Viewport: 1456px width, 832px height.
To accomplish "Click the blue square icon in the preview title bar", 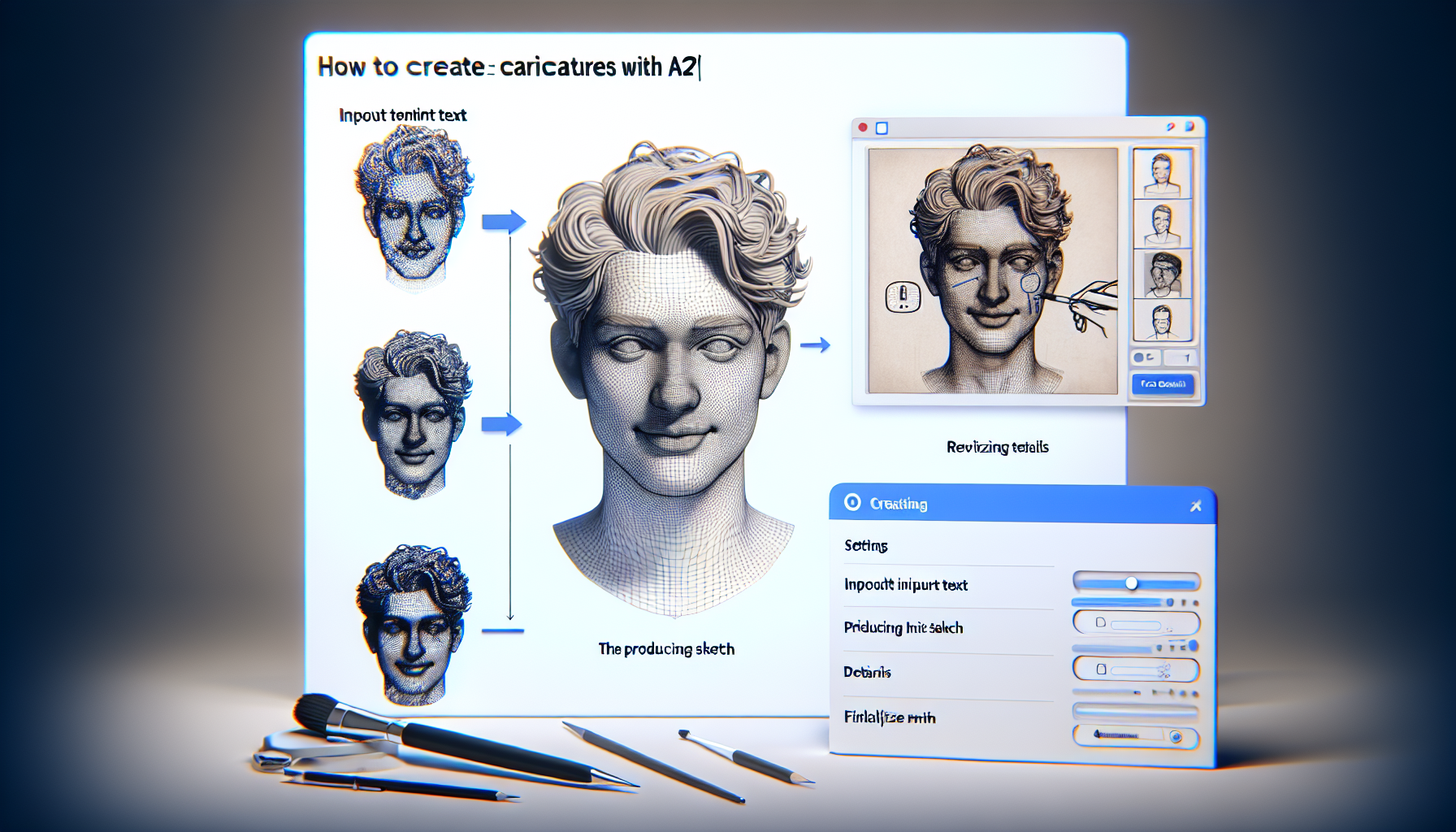I will [x=882, y=128].
